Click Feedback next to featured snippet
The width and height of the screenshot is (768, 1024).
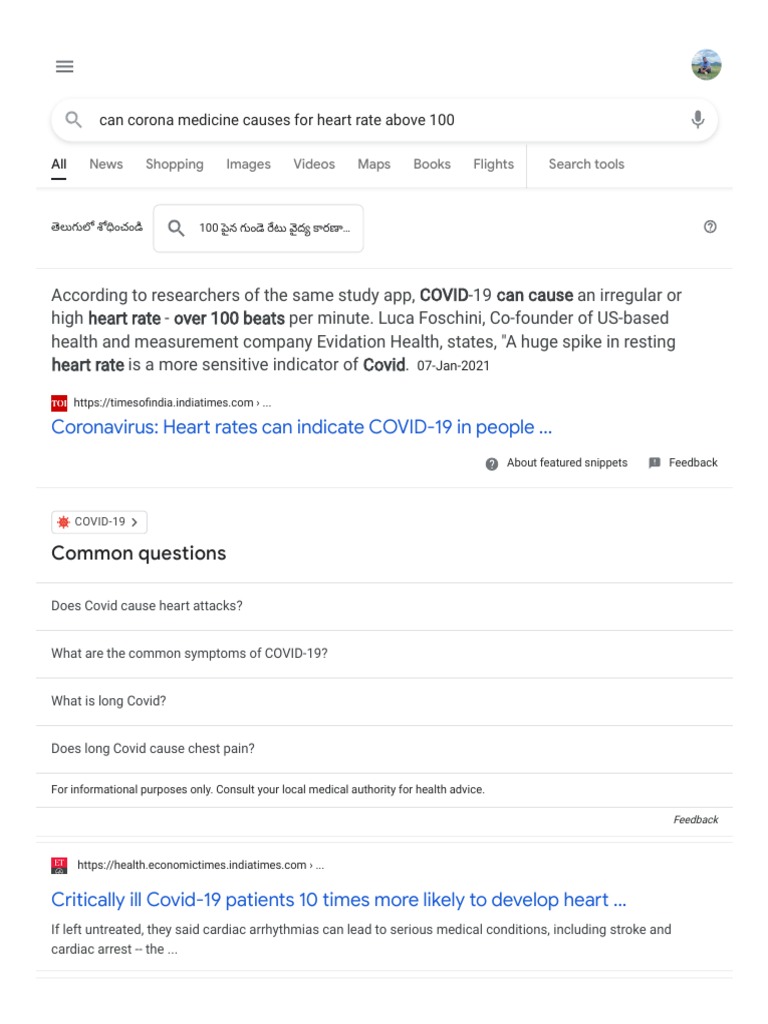click(x=684, y=463)
